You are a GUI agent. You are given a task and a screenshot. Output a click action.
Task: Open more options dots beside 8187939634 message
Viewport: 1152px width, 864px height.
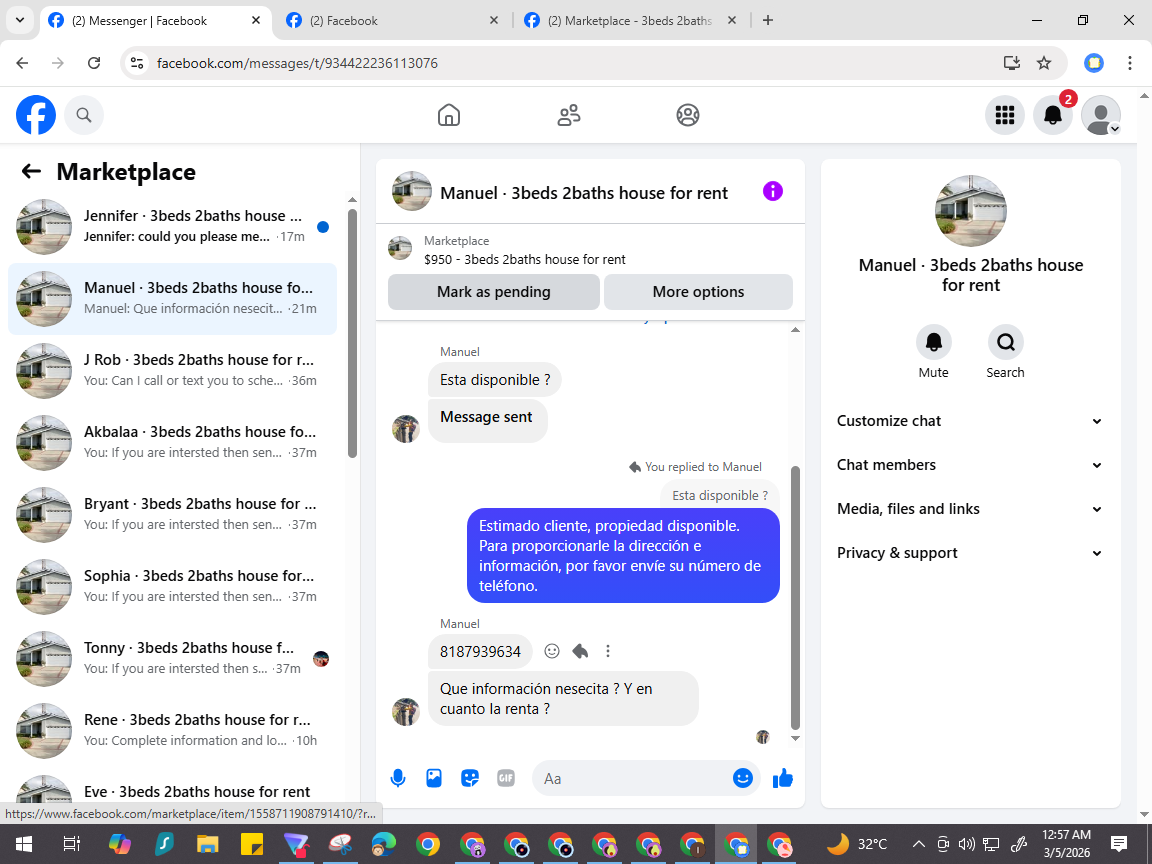coord(608,651)
